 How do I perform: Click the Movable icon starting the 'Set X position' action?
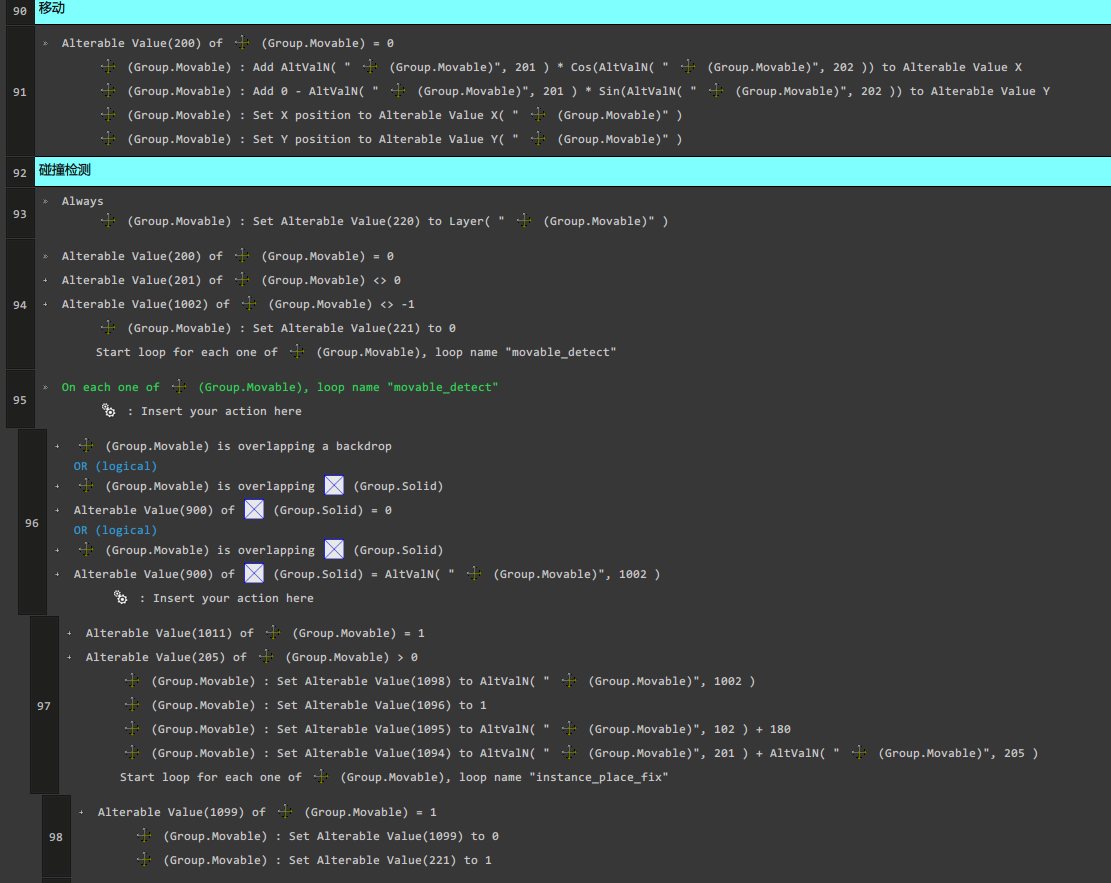pyautogui.click(x=109, y=115)
